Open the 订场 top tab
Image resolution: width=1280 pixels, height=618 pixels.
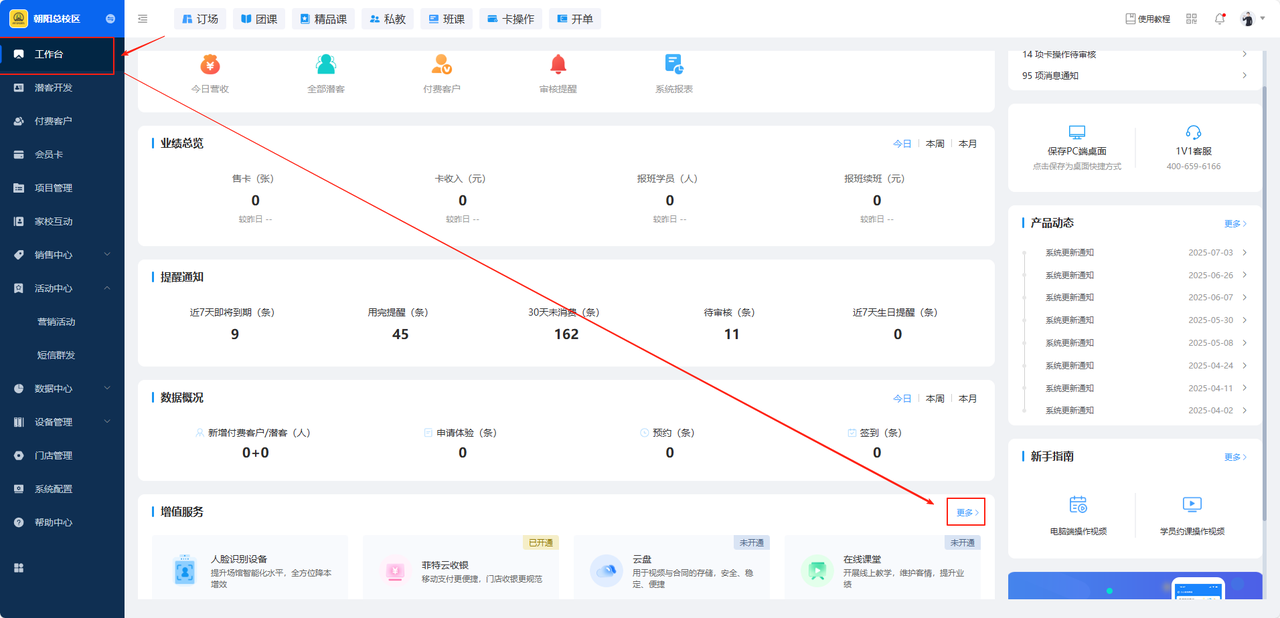click(x=200, y=19)
